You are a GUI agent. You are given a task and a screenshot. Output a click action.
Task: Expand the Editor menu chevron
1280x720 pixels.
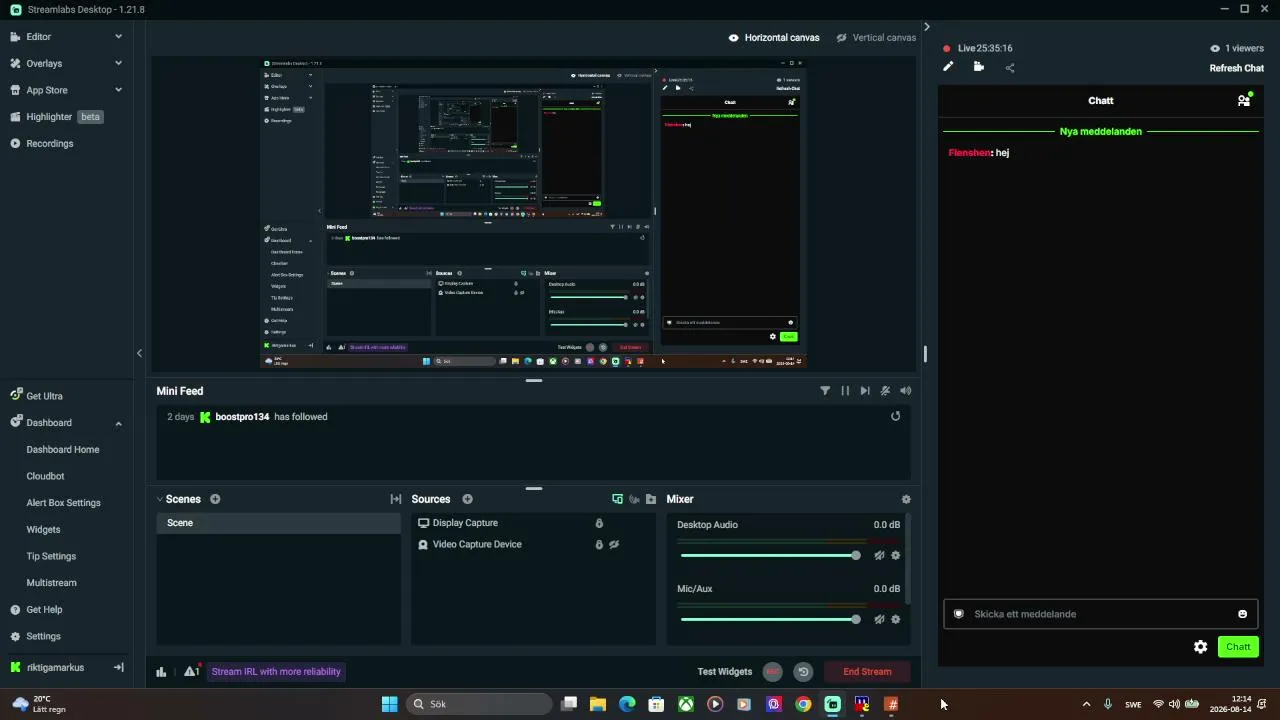118,37
